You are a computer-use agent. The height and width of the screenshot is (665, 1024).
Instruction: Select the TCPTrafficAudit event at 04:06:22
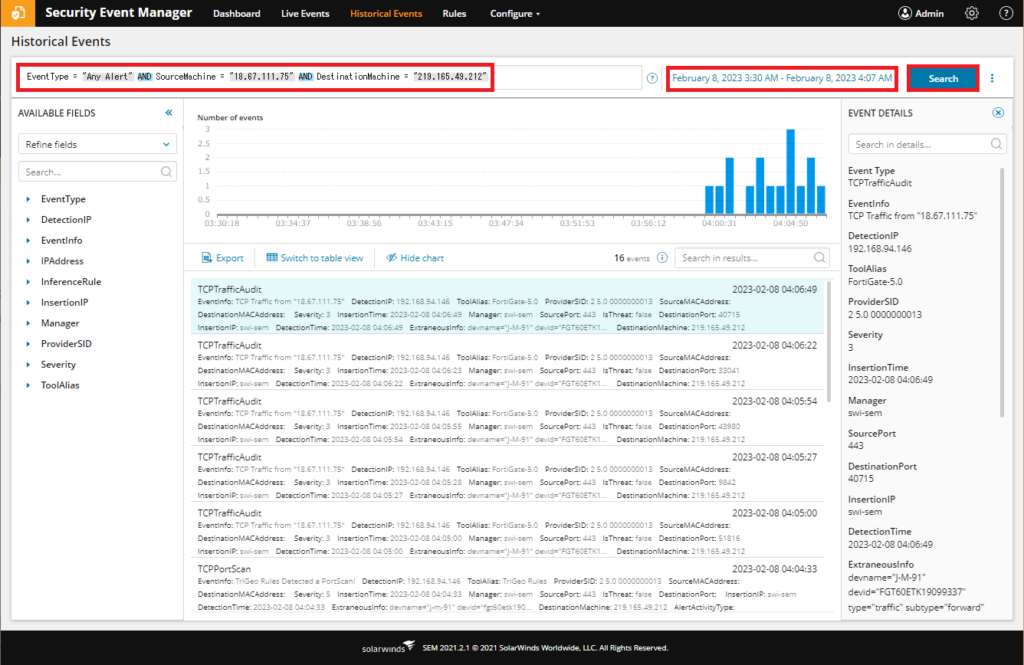tap(507, 364)
